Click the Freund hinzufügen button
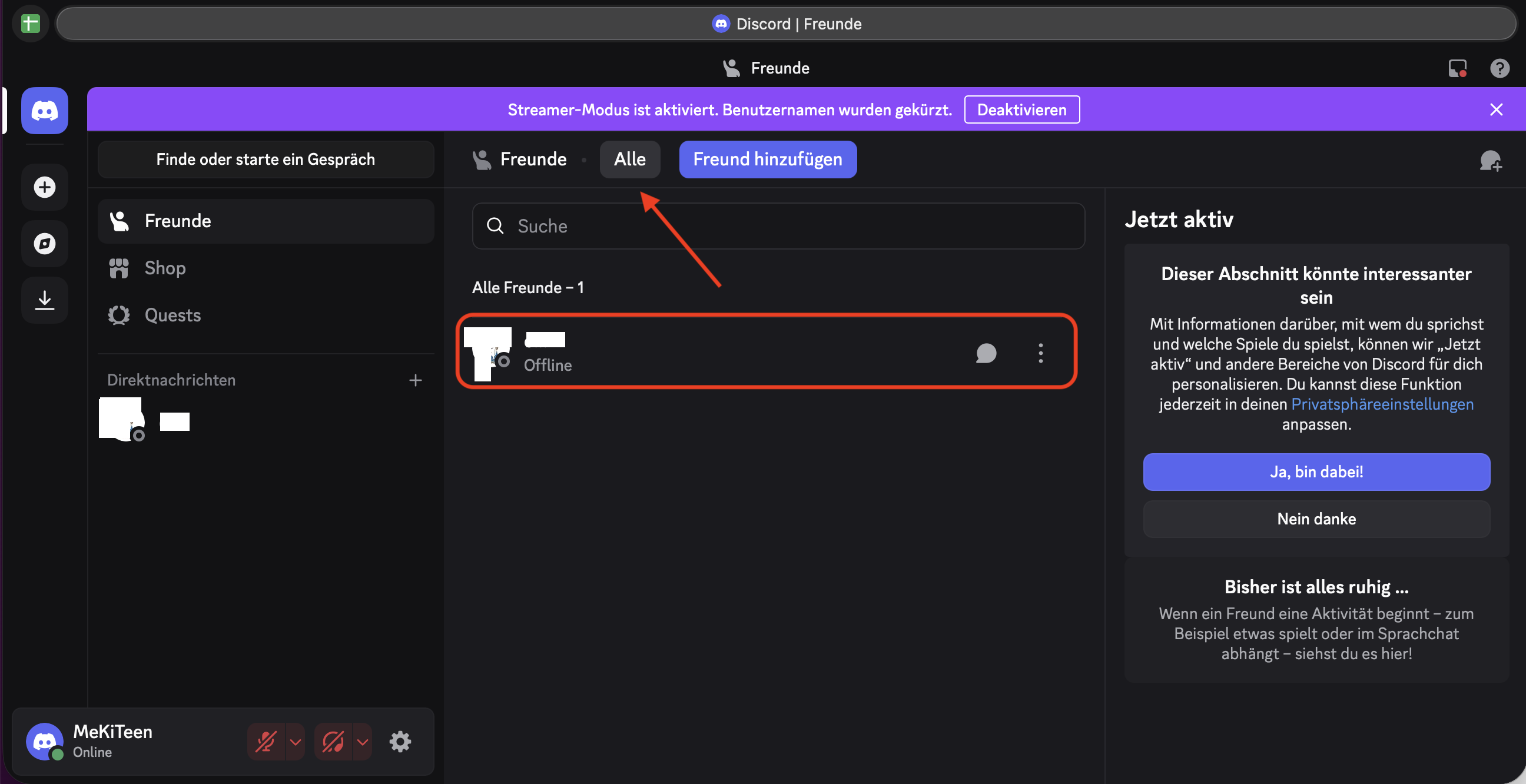Screen dimensions: 1526x784 pyautogui.click(x=767, y=160)
